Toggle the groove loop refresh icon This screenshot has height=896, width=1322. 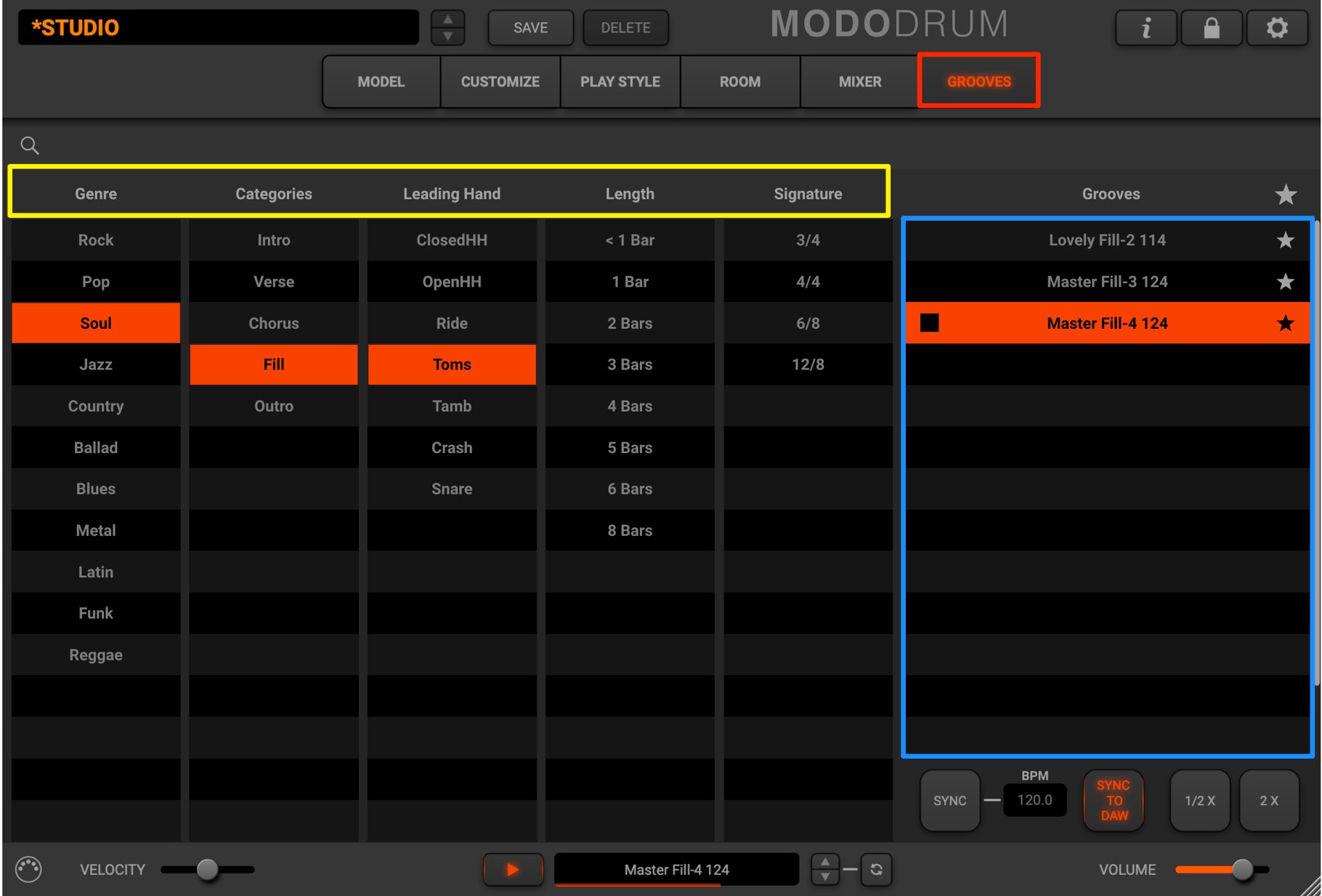point(876,869)
